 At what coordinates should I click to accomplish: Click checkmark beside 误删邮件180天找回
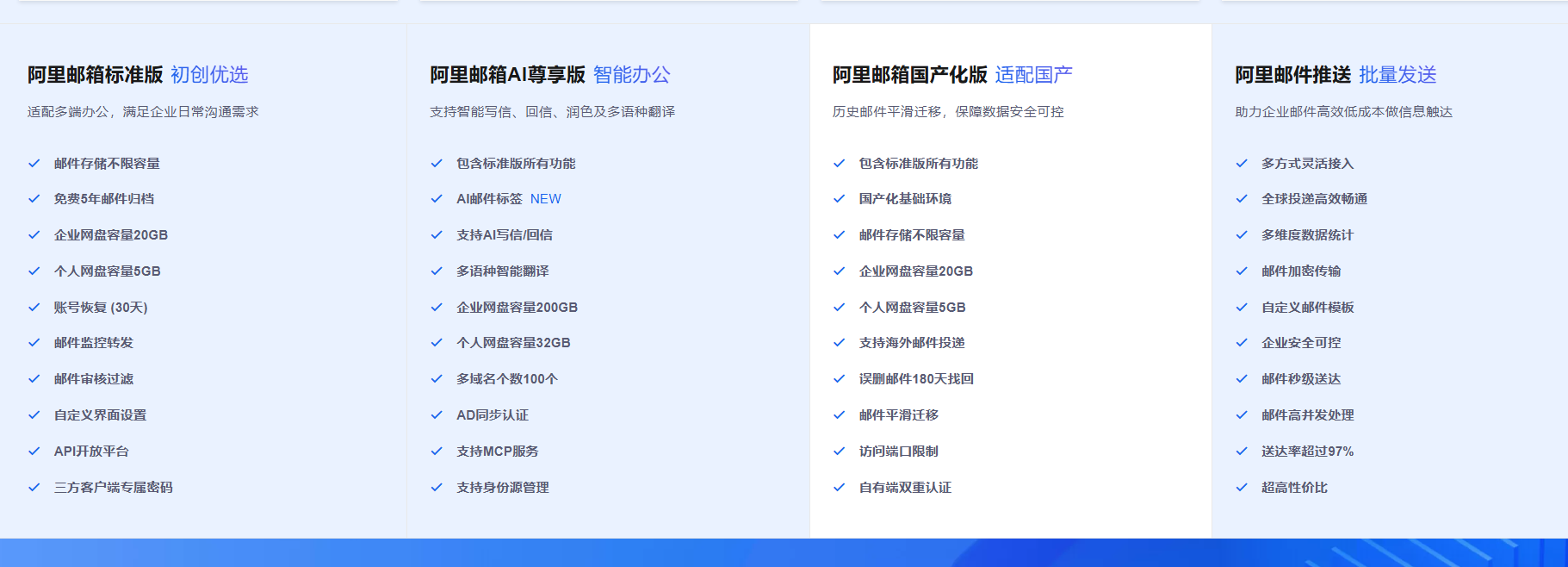pos(840,379)
